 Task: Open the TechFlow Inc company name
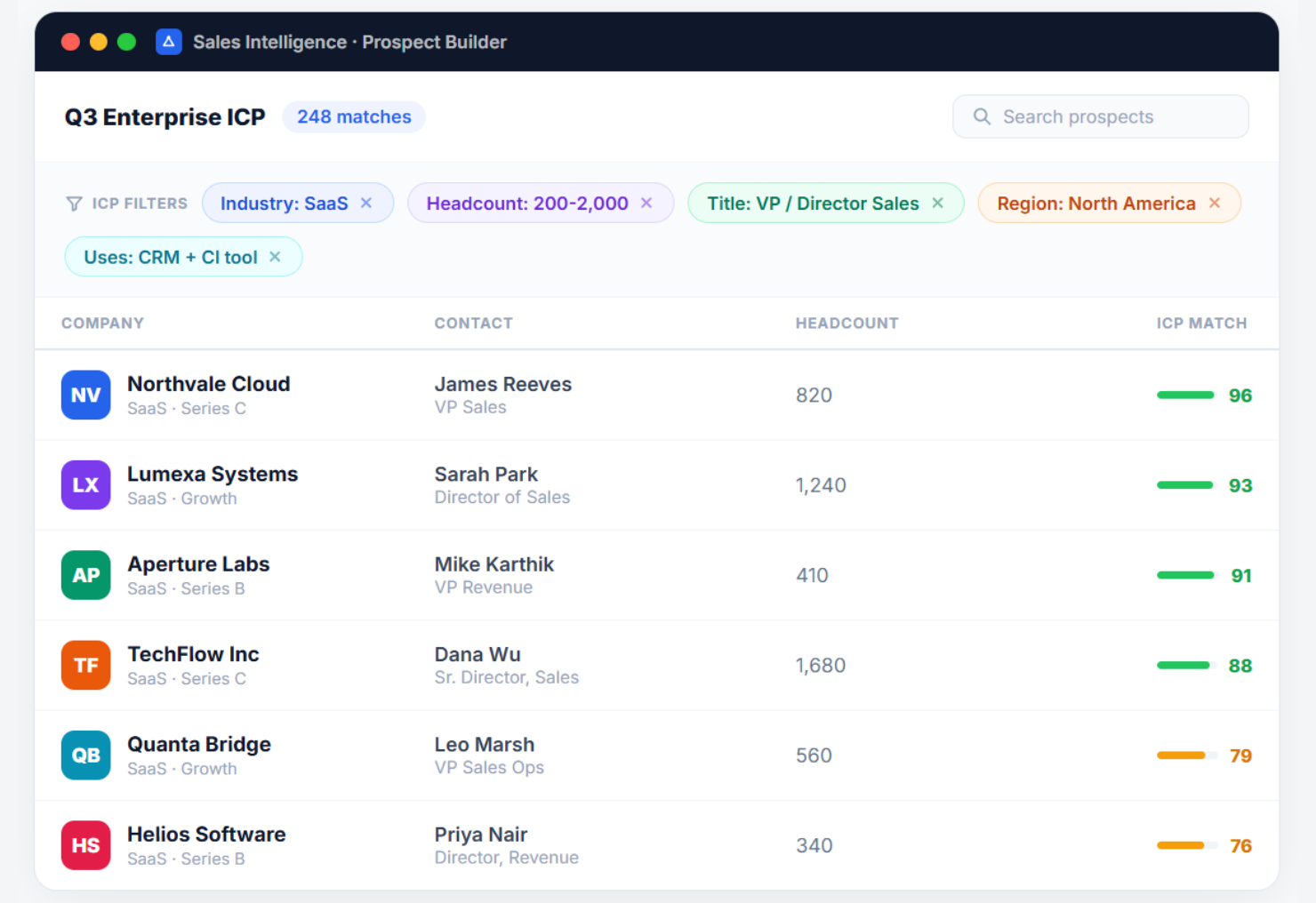[x=193, y=654]
